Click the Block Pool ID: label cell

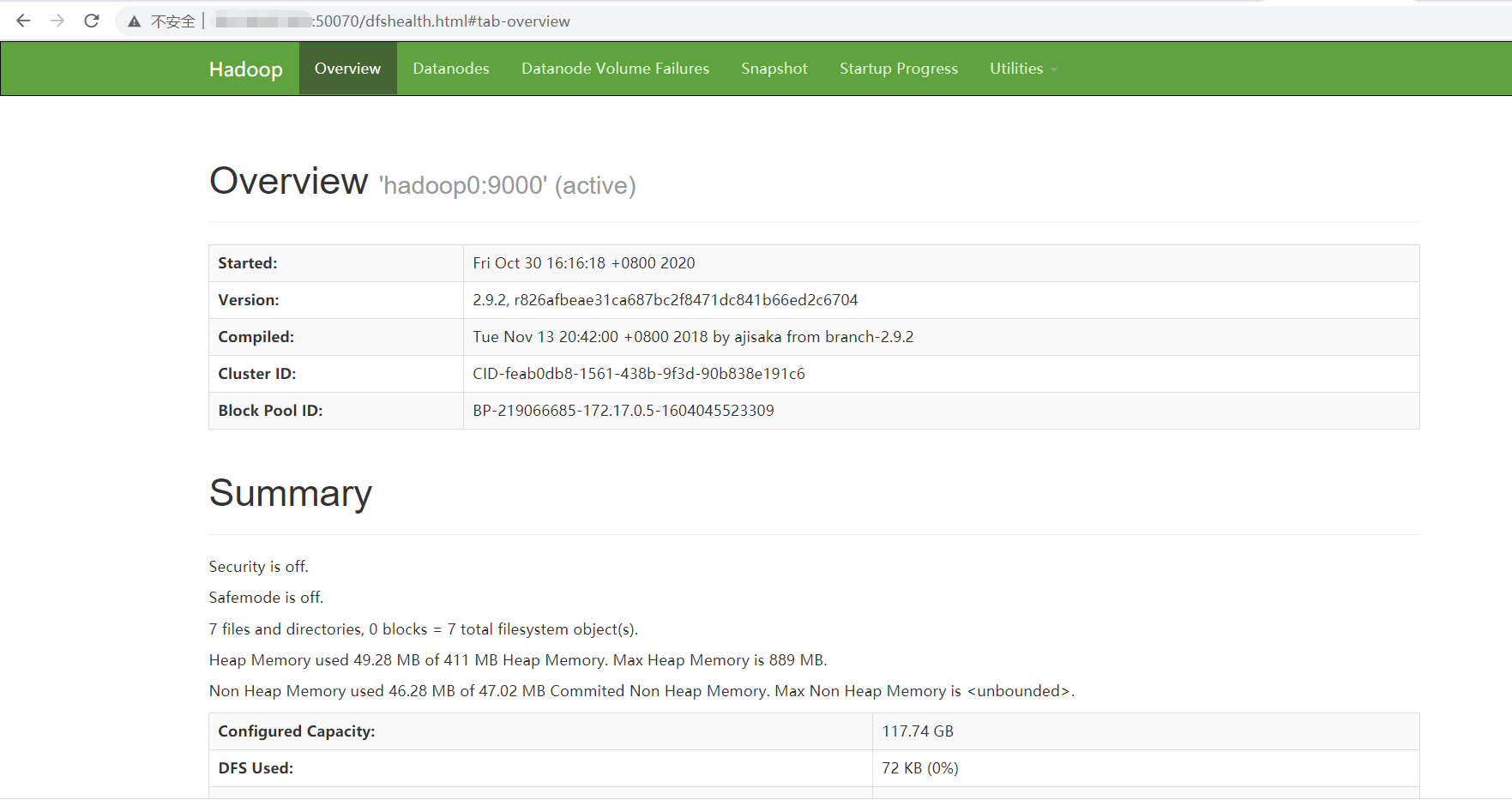[x=336, y=411]
